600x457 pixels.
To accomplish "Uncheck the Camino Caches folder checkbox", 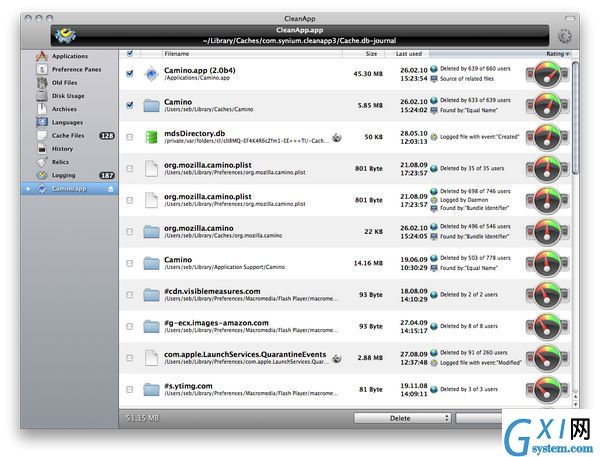I will 130,104.
